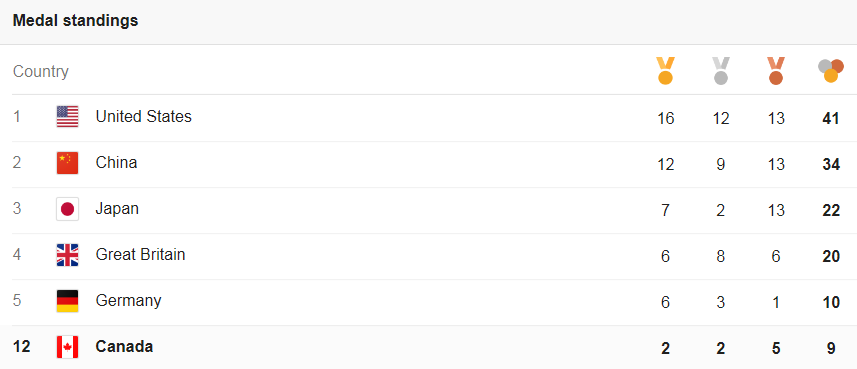Click the Great Britain flag icon

pyautogui.click(x=67, y=255)
